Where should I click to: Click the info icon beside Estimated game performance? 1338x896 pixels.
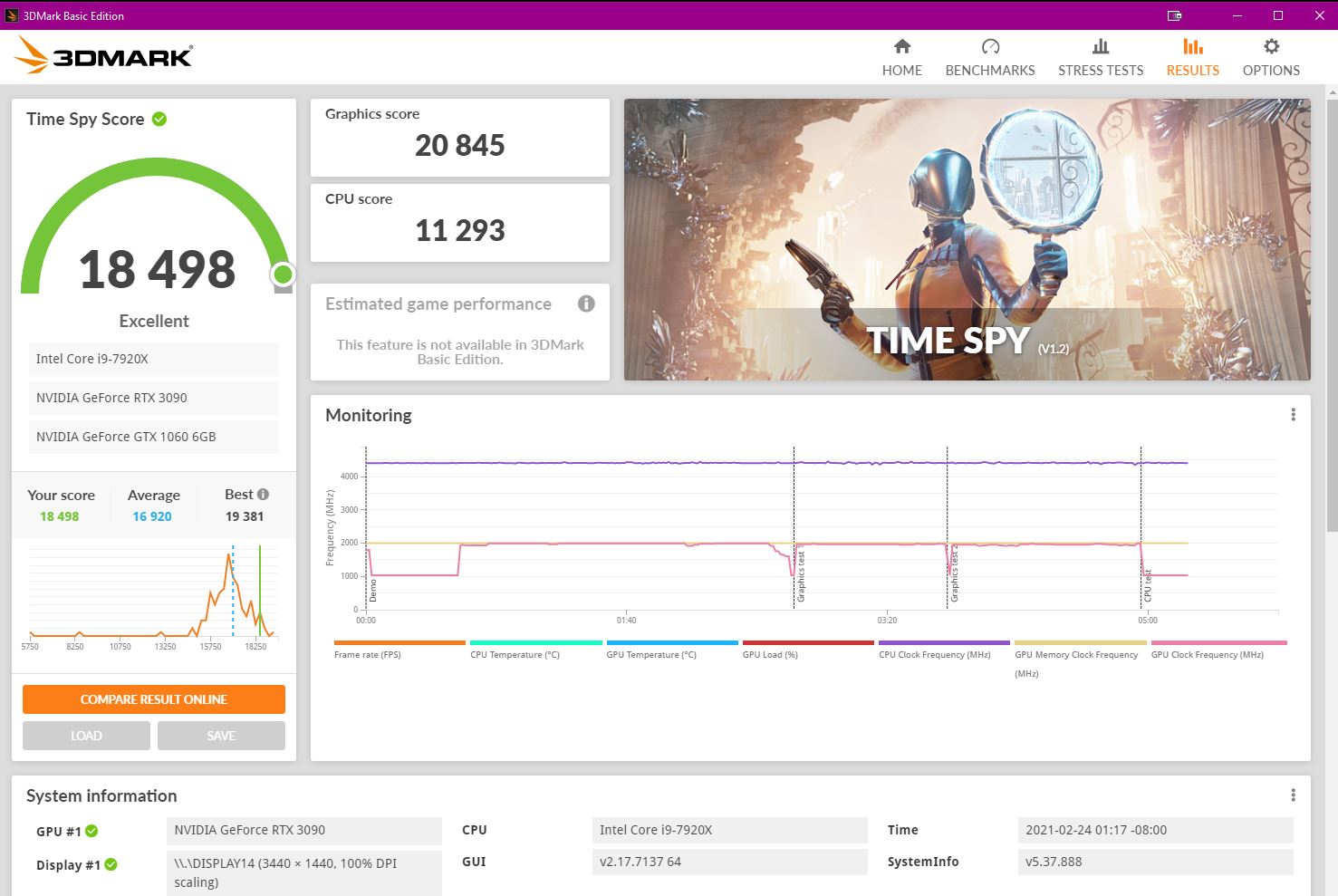[586, 303]
